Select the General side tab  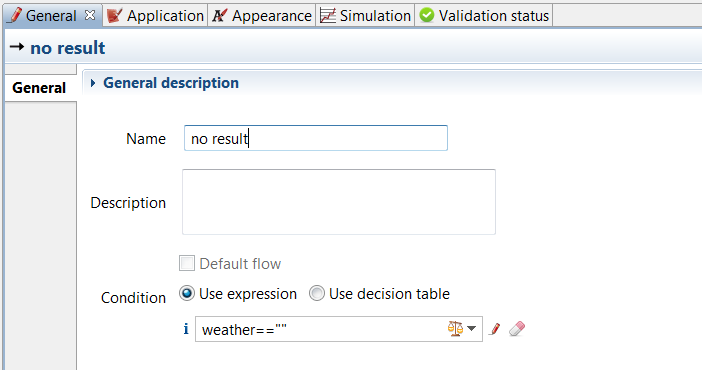click(39, 88)
